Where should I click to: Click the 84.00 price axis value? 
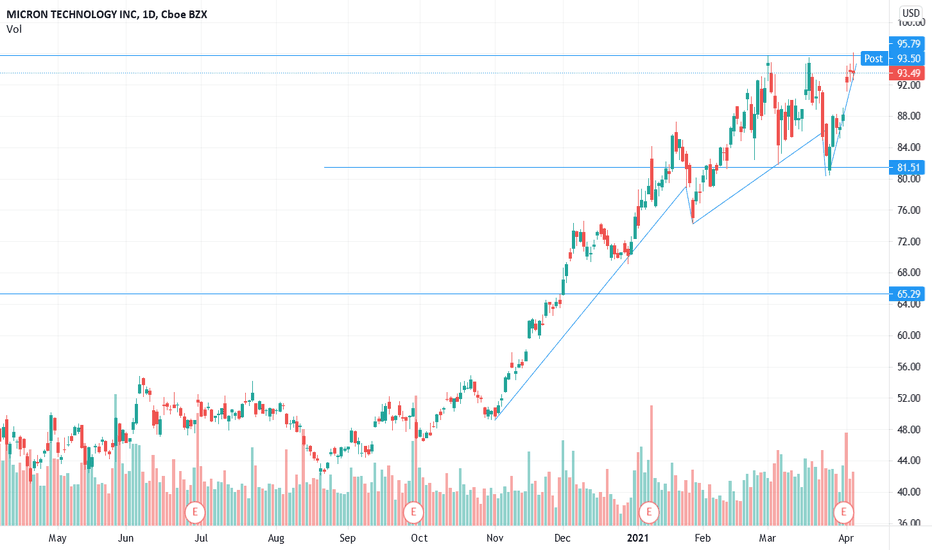[908, 147]
